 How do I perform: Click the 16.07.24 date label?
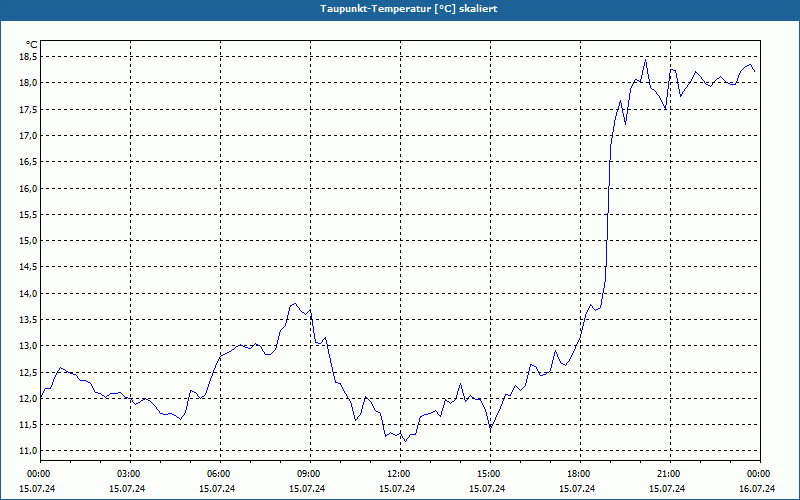[x=757, y=488]
